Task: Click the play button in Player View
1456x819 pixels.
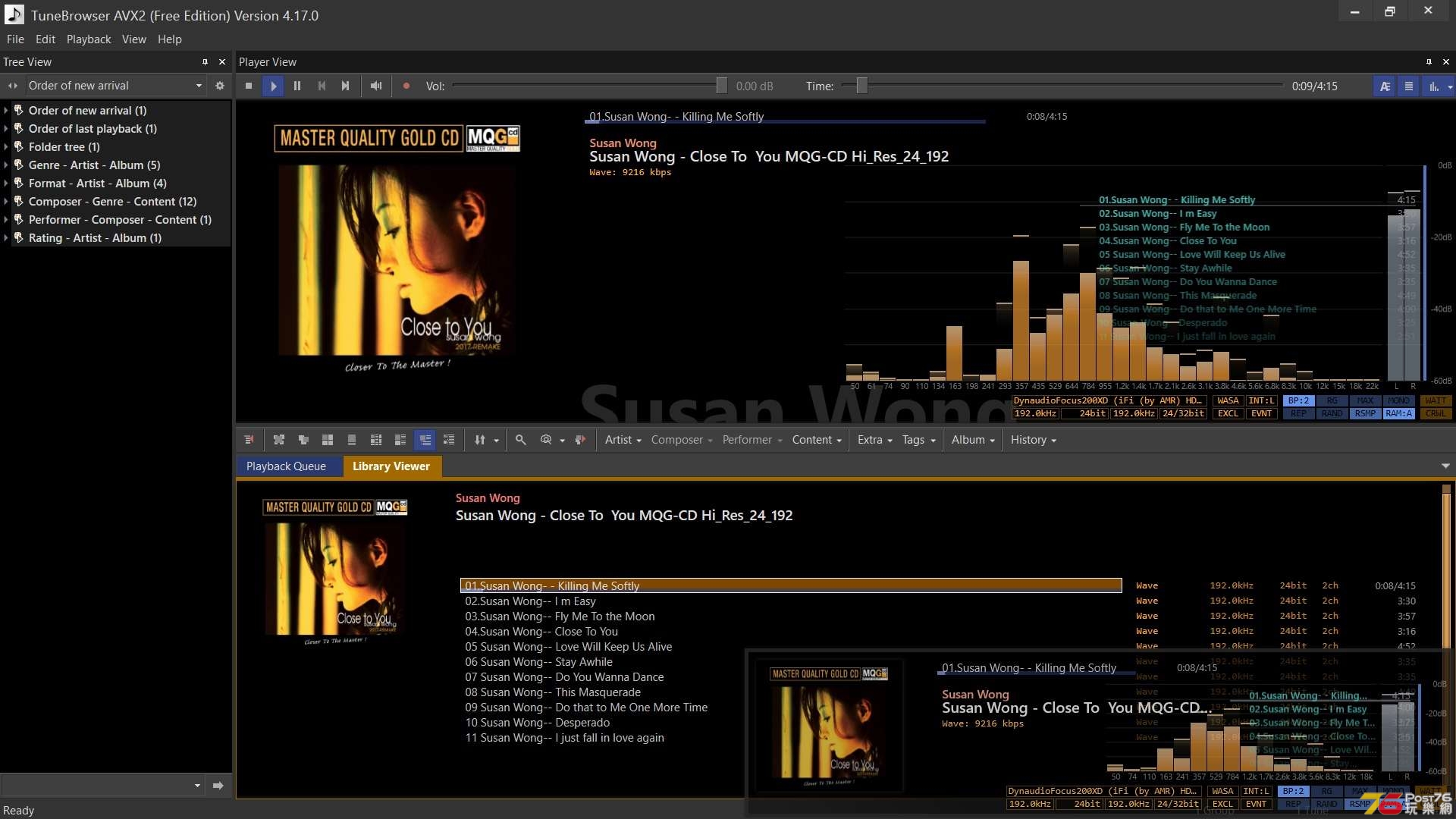Action: pyautogui.click(x=273, y=86)
